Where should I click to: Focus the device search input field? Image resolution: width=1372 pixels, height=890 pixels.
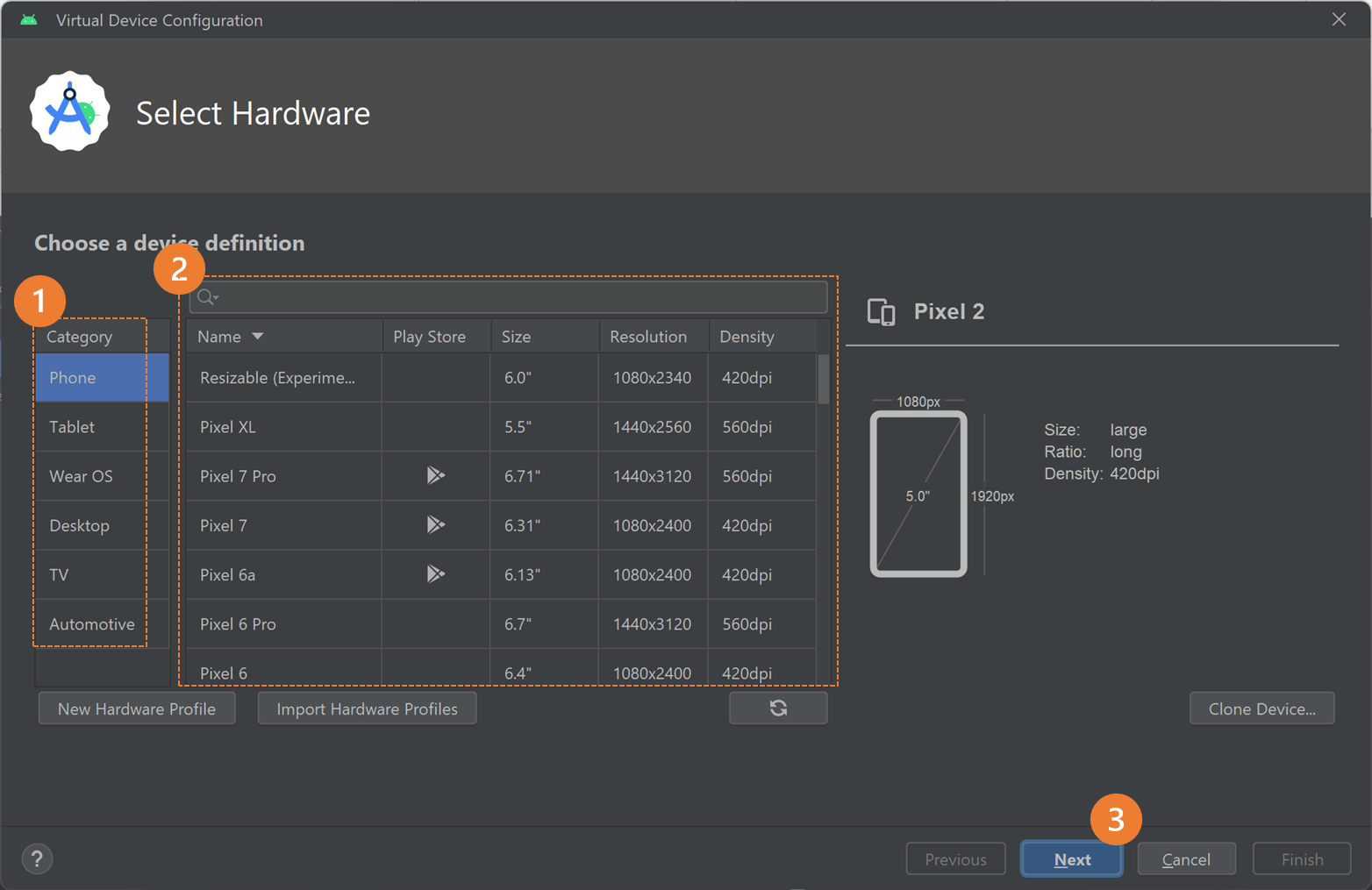(x=509, y=297)
